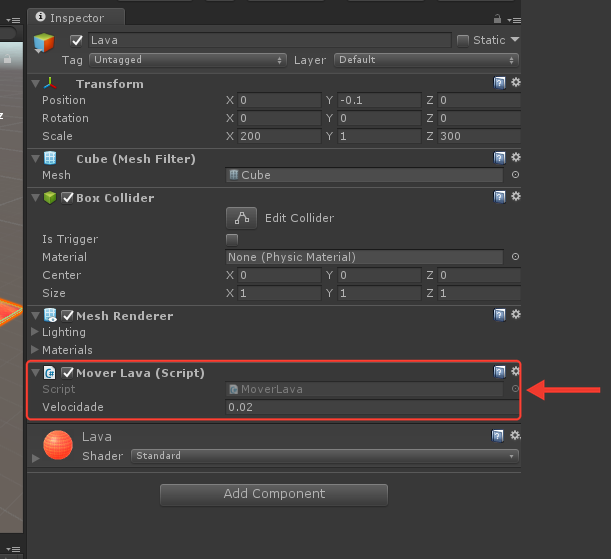Expand the Materials section

tap(35, 350)
